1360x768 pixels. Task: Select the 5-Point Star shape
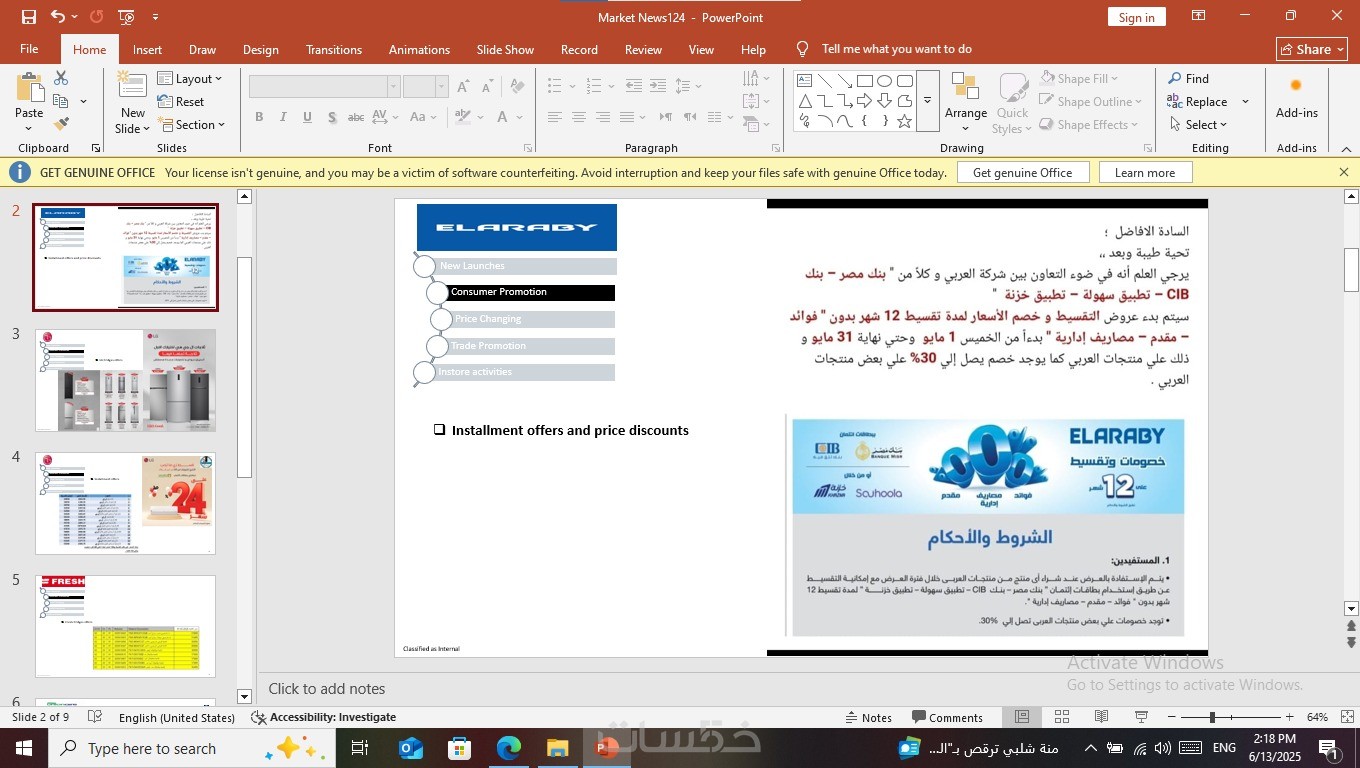pos(905,121)
